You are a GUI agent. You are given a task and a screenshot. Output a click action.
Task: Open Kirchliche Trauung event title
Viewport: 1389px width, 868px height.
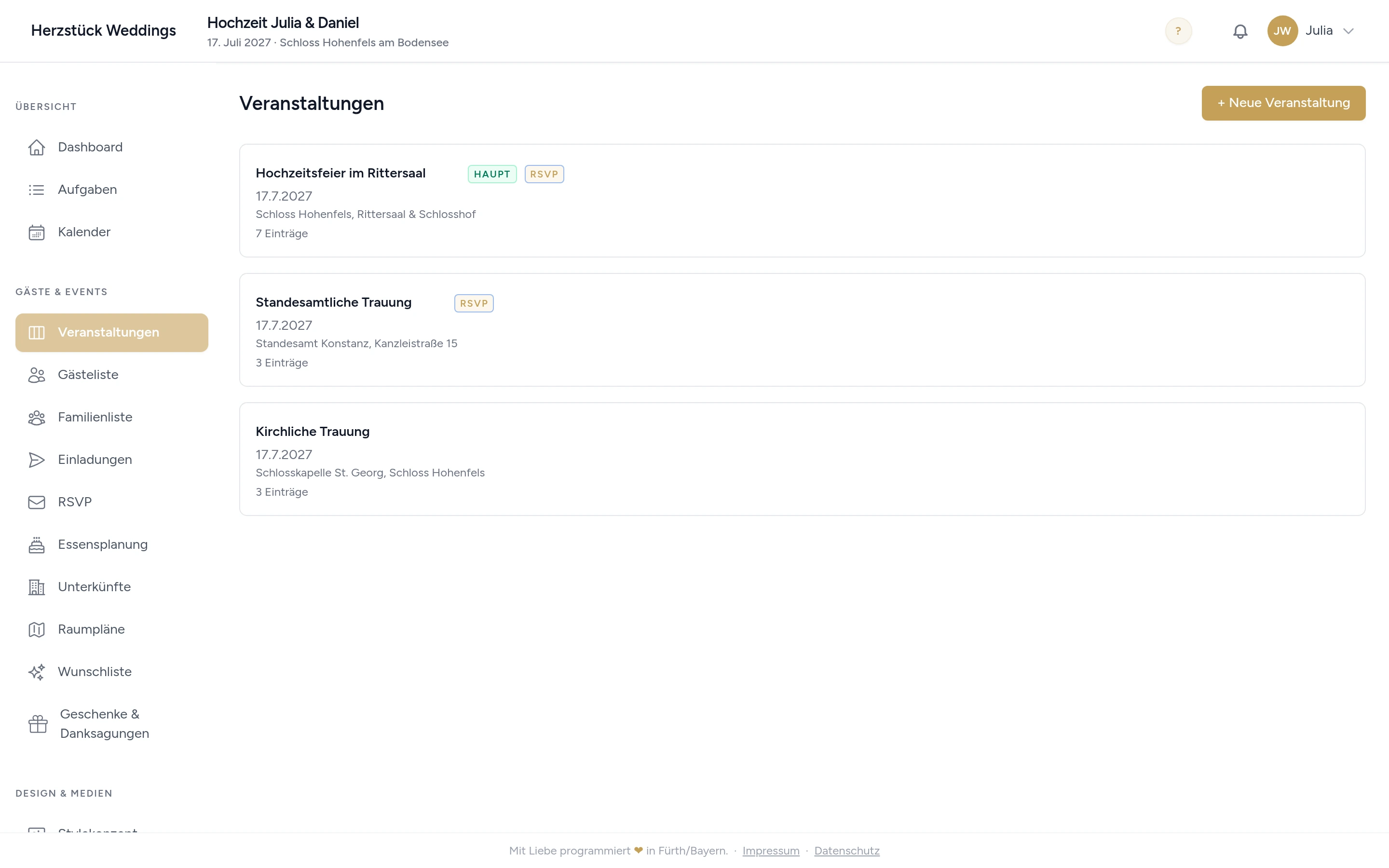point(312,432)
